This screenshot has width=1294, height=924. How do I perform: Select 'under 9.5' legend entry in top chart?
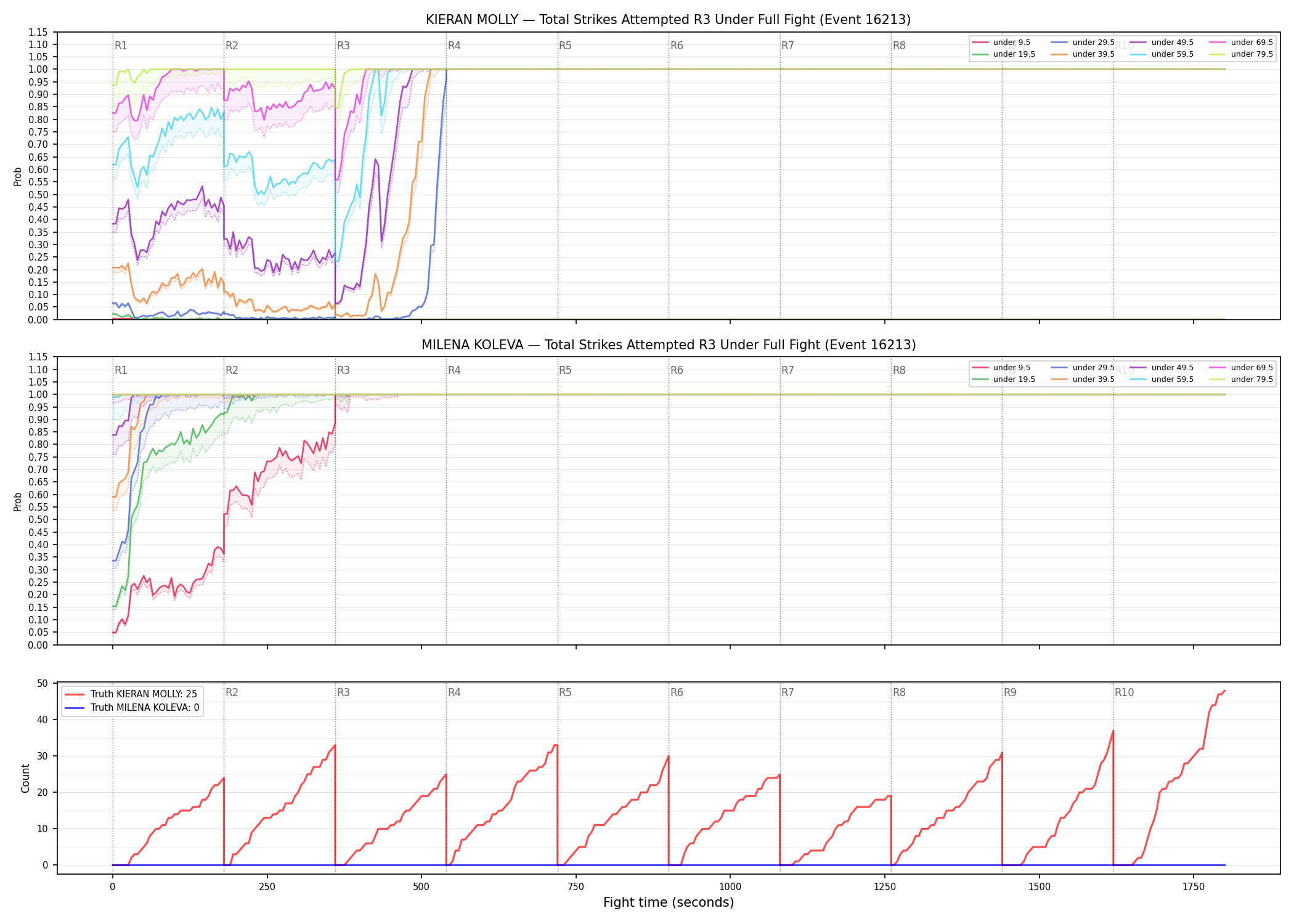1001,43
